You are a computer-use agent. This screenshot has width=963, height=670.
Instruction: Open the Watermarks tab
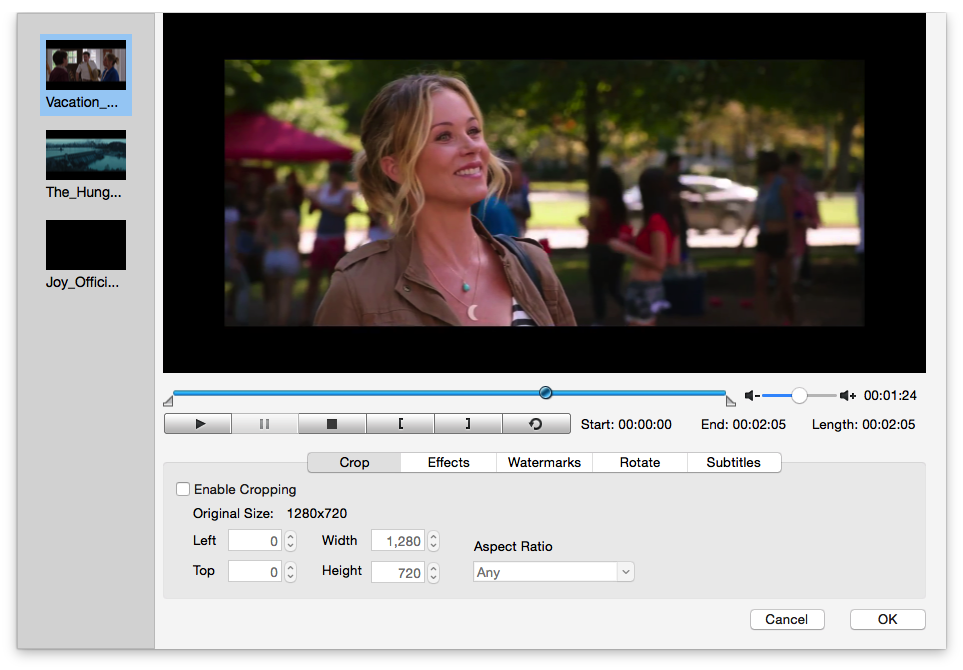544,462
